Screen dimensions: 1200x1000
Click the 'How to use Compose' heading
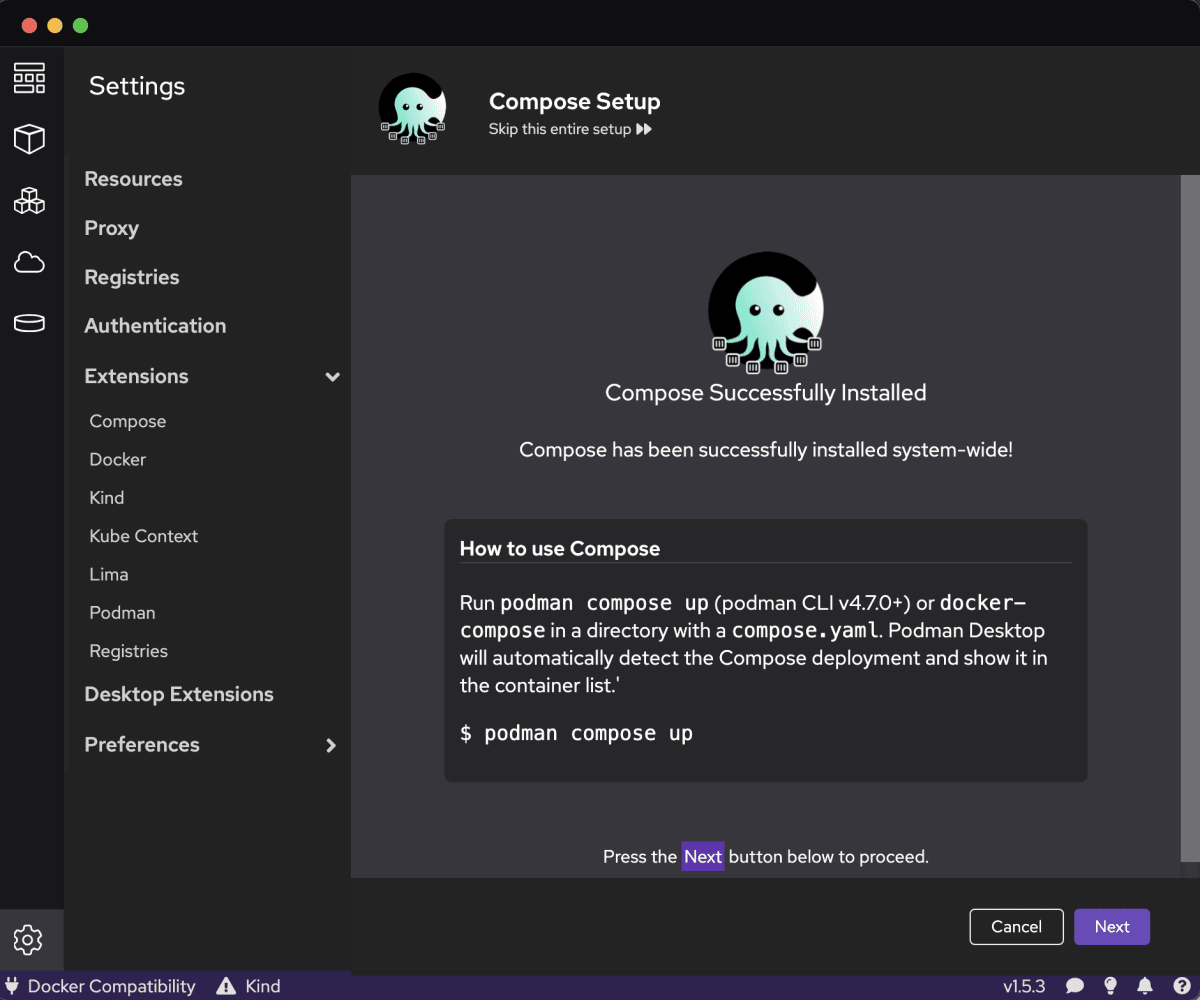(560, 548)
